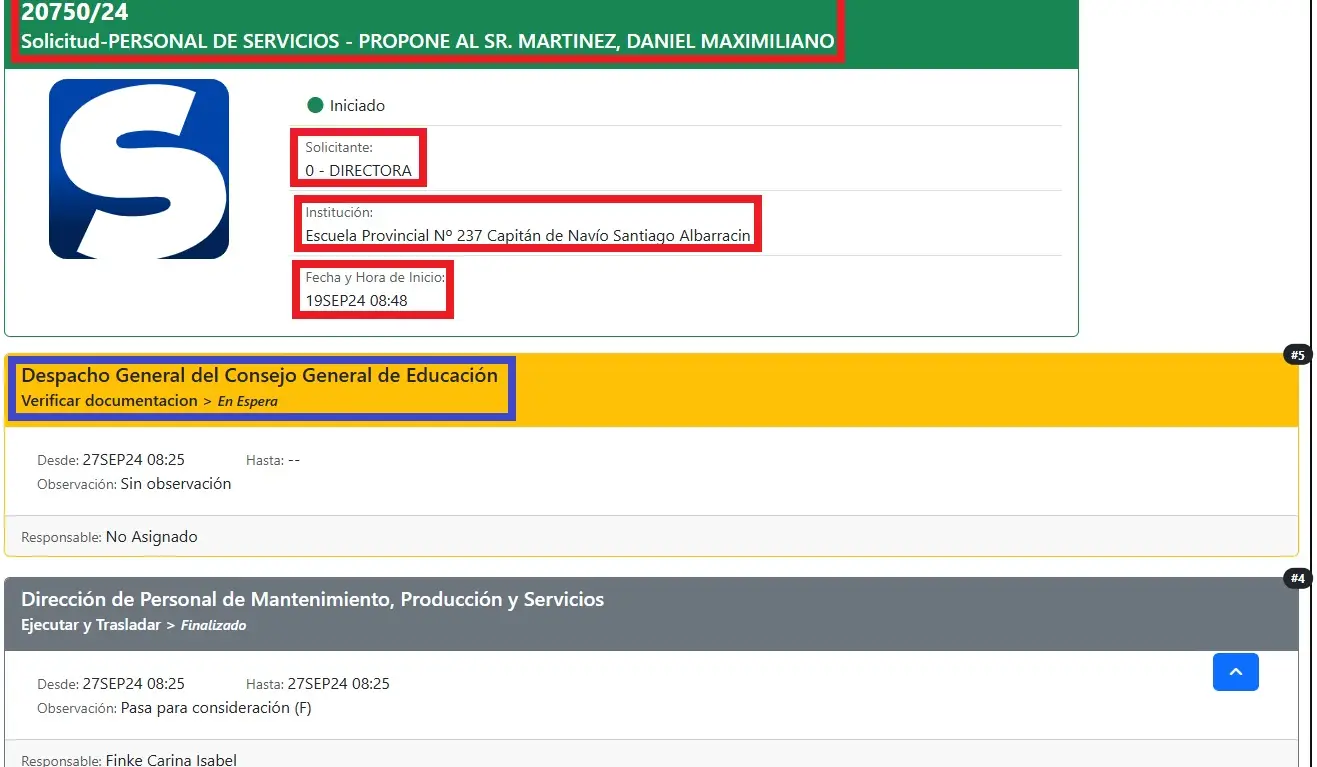Open the Despacho General del Consejo General header
1317x767 pixels.
(259, 376)
